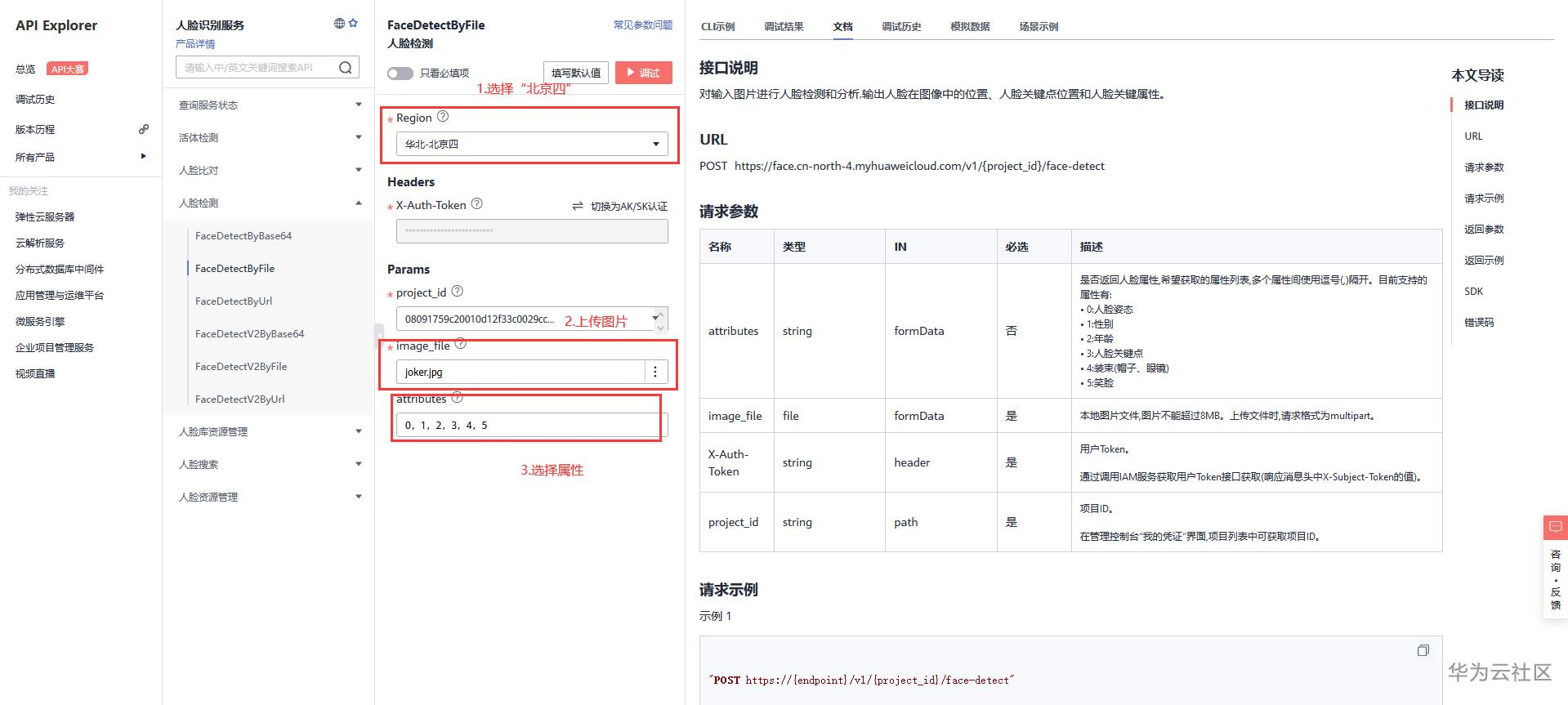Expand 所有产品 submenu arrow
1568x705 pixels.
coord(143,156)
